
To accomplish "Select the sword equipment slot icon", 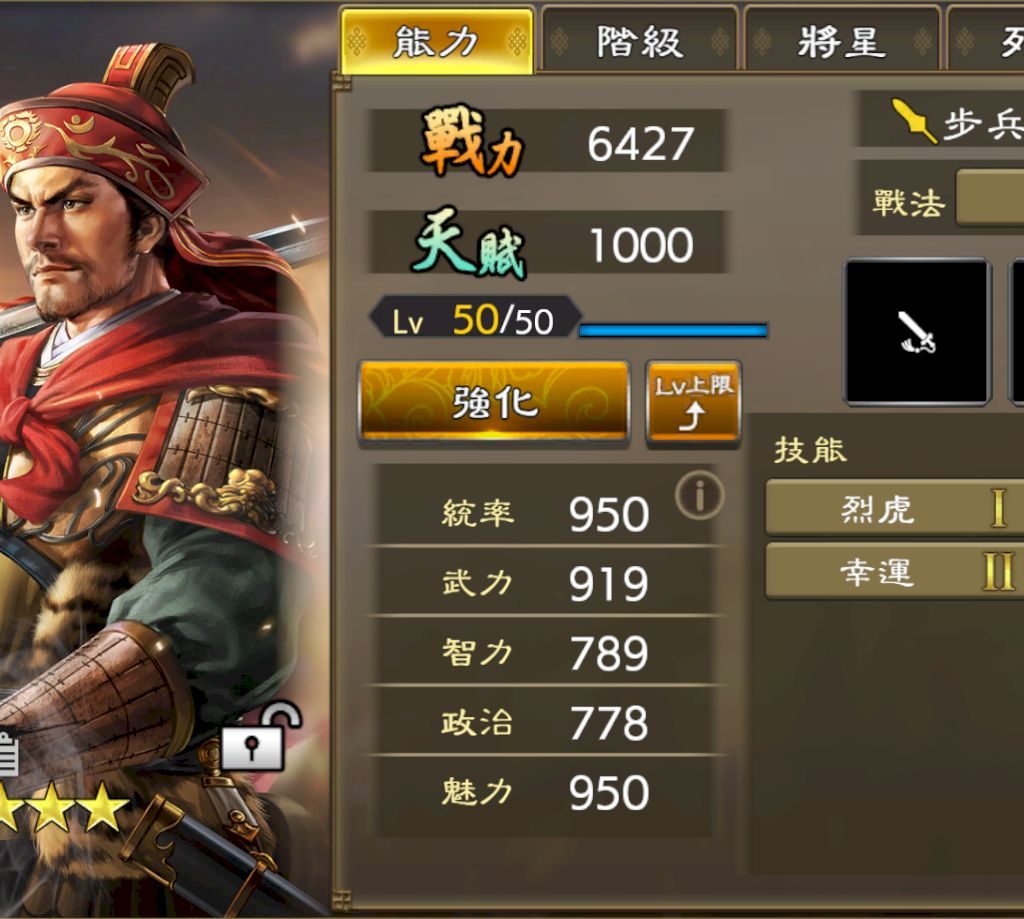I will click(x=918, y=332).
